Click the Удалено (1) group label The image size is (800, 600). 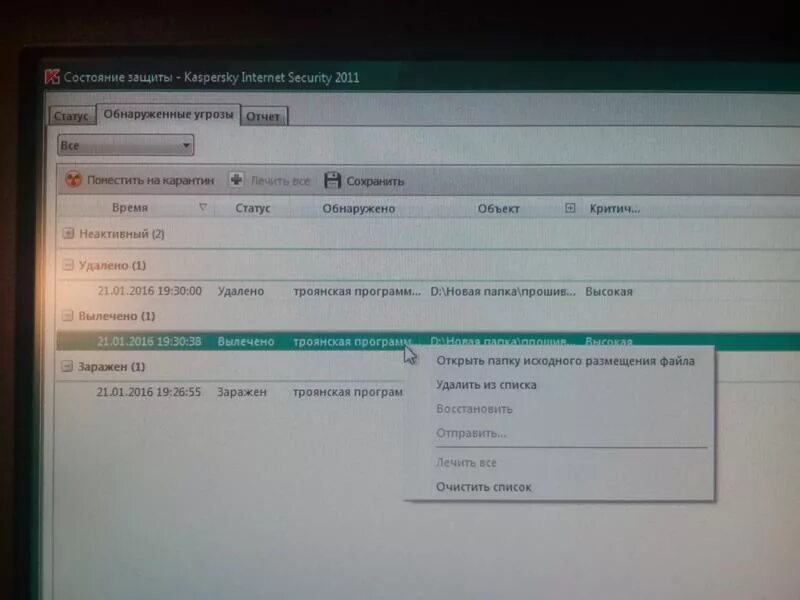112,265
